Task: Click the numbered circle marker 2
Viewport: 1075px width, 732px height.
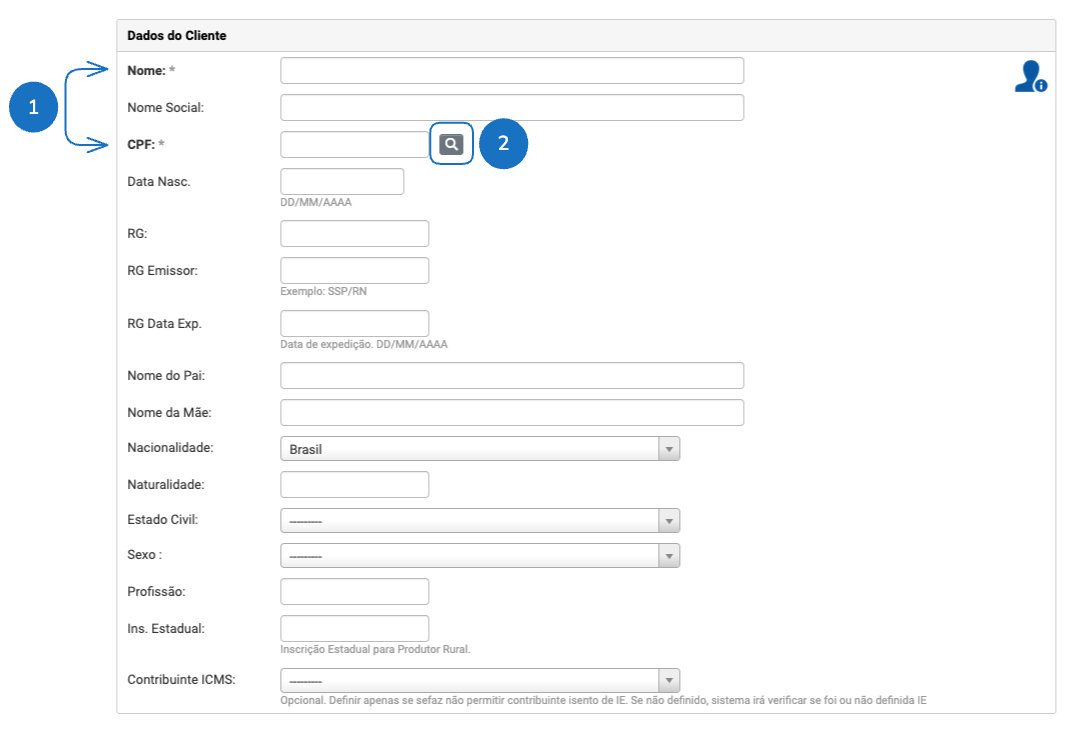Action: (503, 144)
